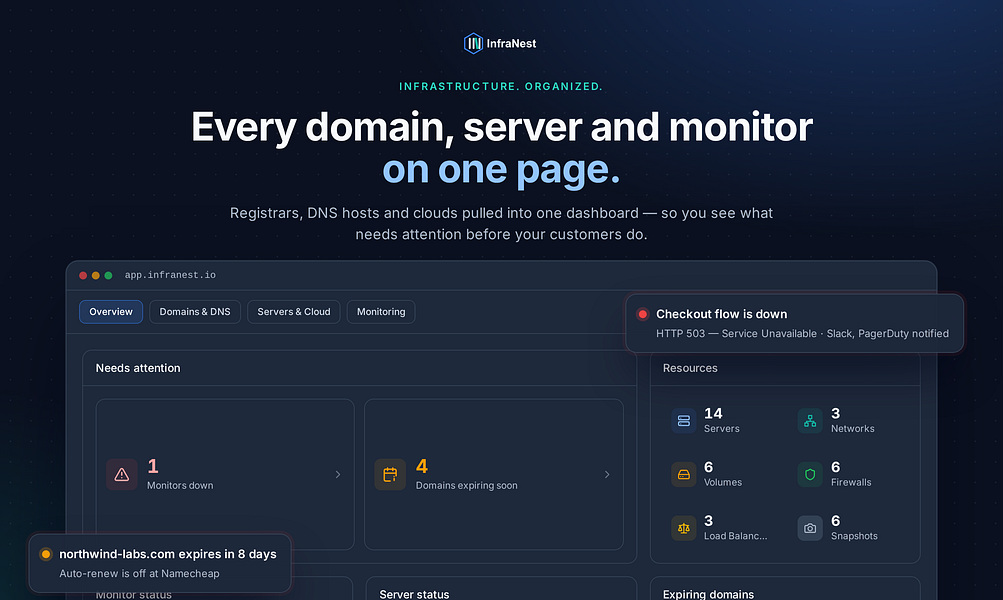Expand the Domains expiring soon chevron
The width and height of the screenshot is (1003, 600).
click(x=607, y=475)
